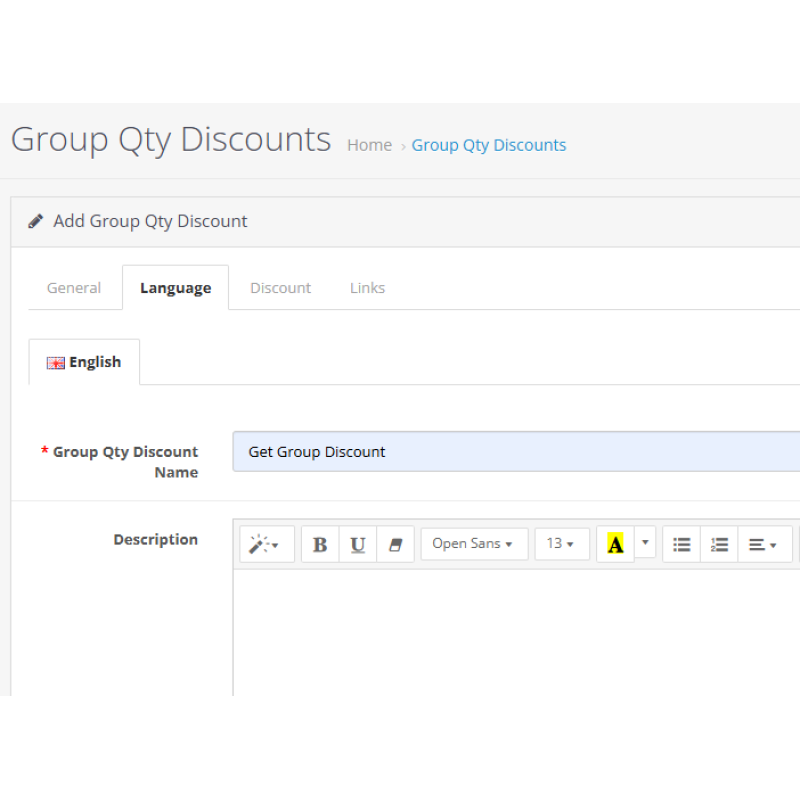800x800 pixels.
Task: Apply underline formatting in the editor
Action: [358, 544]
